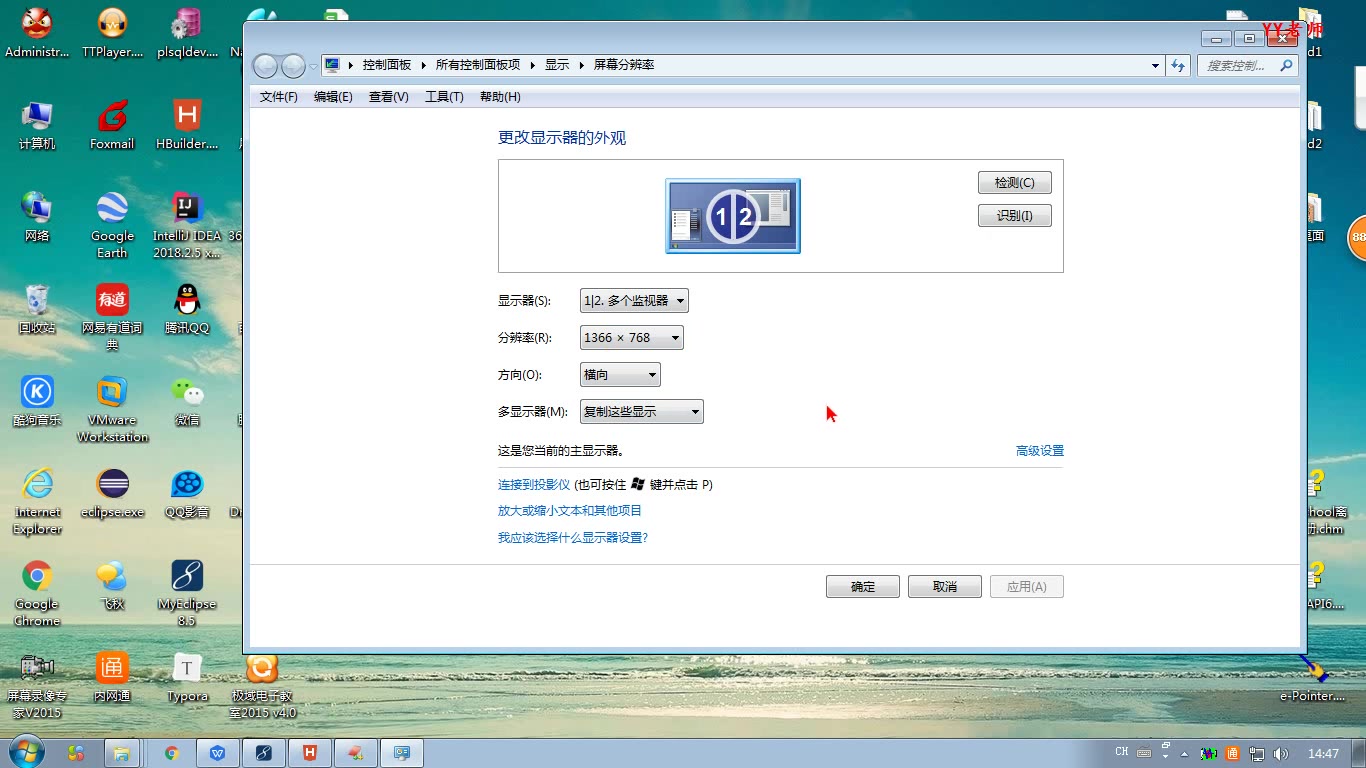The width and height of the screenshot is (1366, 768).
Task: Navigate to 控制面板 via the breadcrumb
Action: pyautogui.click(x=388, y=64)
